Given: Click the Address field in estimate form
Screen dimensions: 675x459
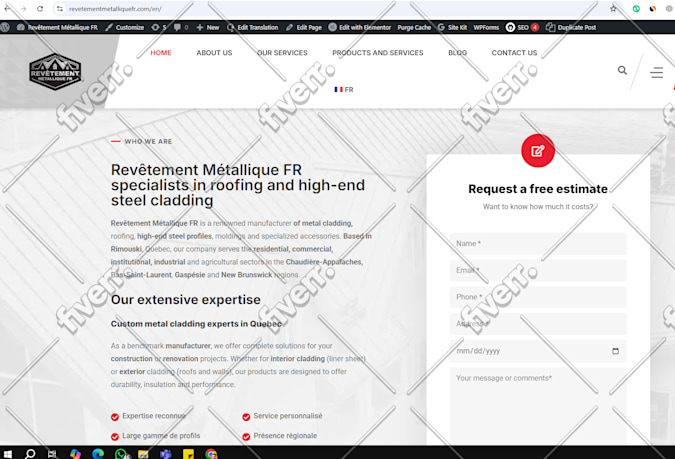Looking at the screenshot, I should pos(538,324).
